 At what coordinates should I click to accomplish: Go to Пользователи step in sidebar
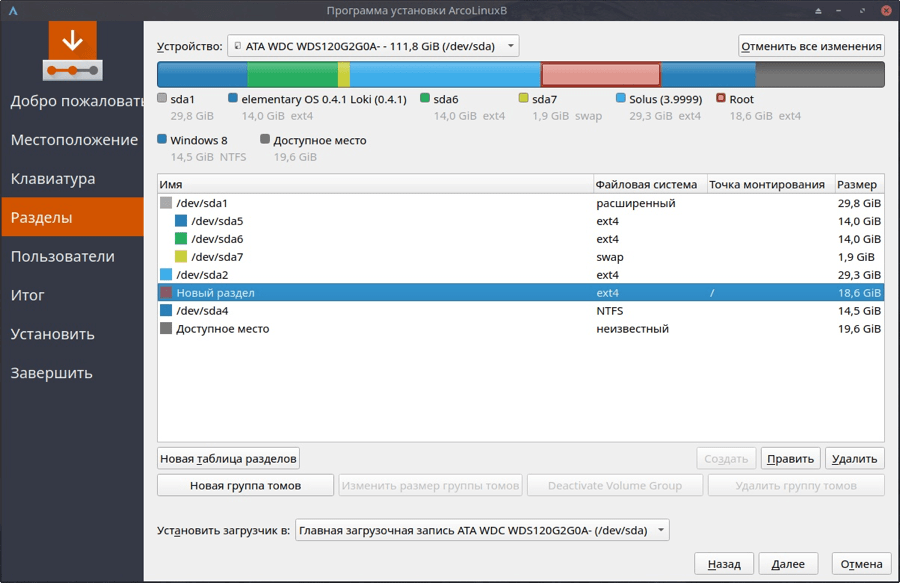[63, 256]
